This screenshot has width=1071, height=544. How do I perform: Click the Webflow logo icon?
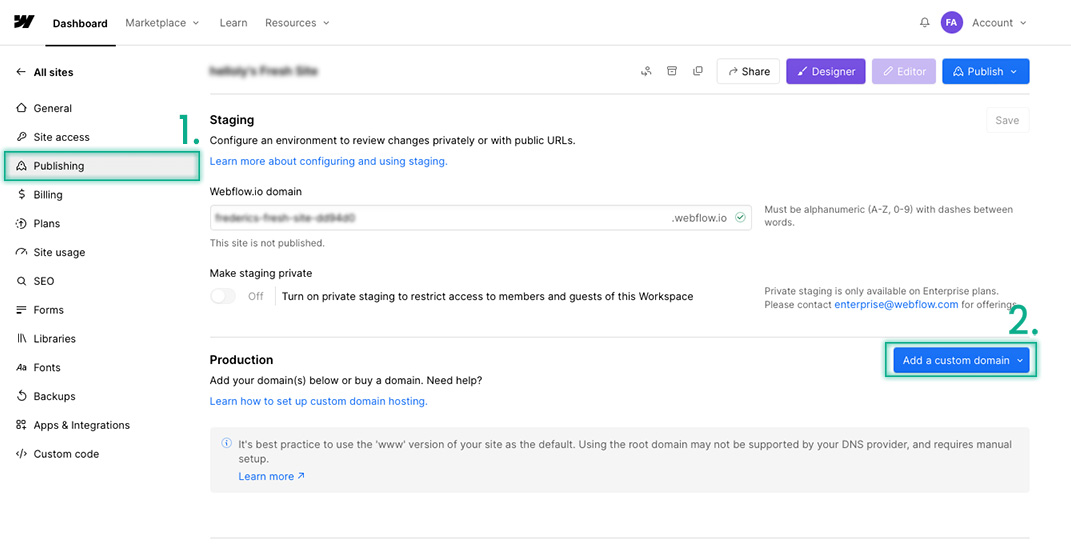tap(24, 22)
